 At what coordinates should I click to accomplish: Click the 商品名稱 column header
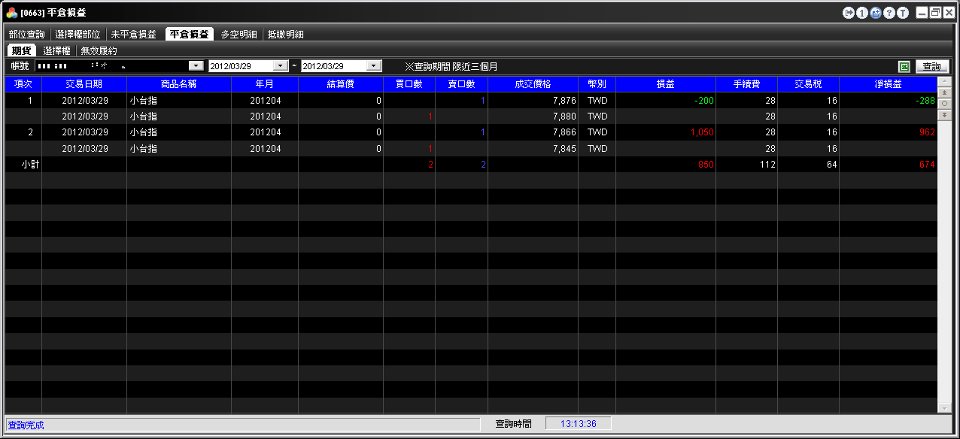(x=179, y=84)
